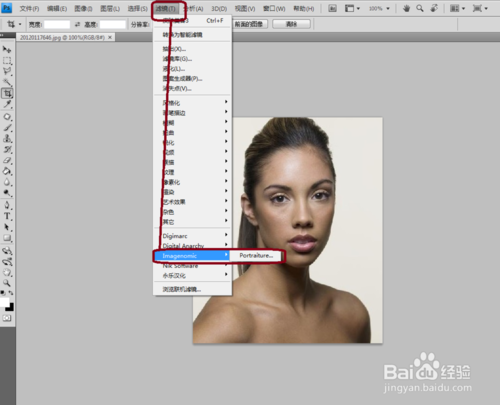Viewport: 500px width, 405px height.
Task: Select the Move tool
Action: pyautogui.click(x=7, y=50)
